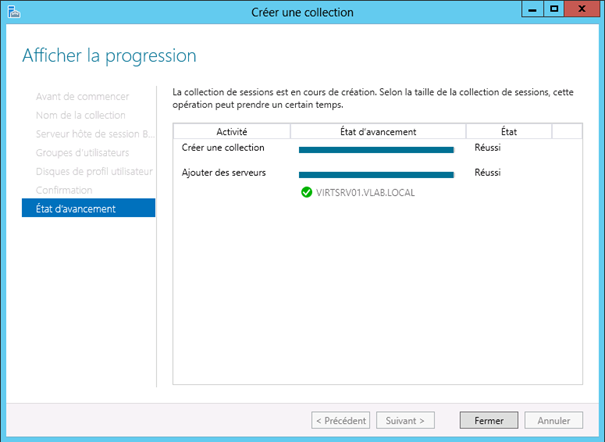Click the '< Précédent' button
Viewport: 605px width, 442px height.
[340, 421]
